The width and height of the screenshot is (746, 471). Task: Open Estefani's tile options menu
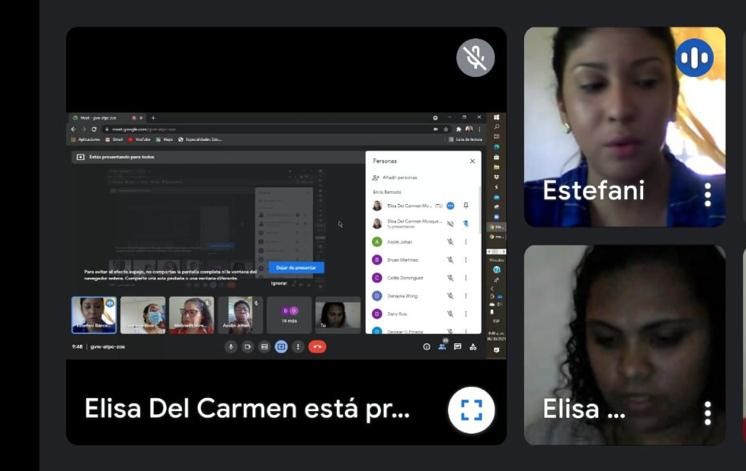707,195
